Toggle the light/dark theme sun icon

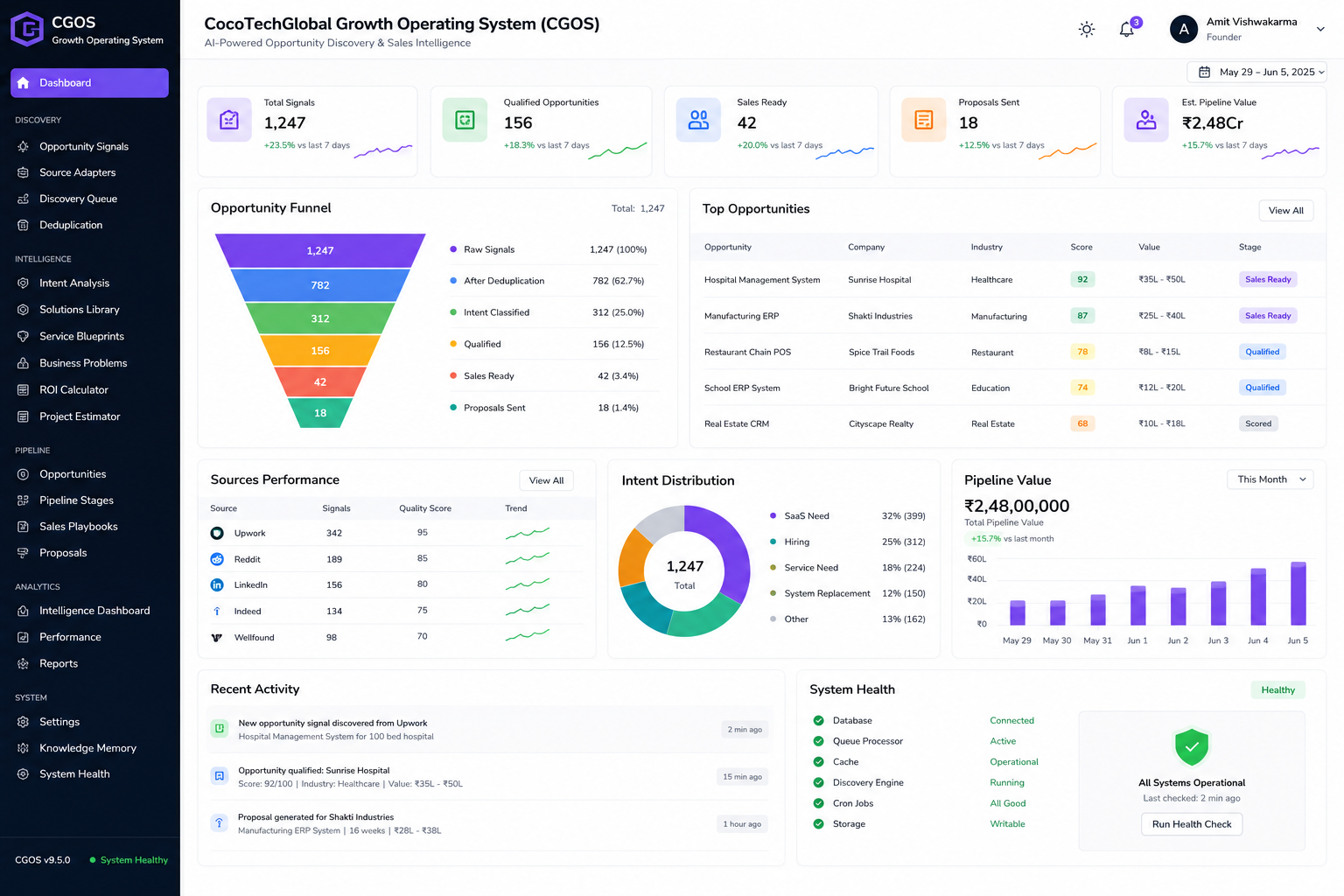coord(1087,29)
